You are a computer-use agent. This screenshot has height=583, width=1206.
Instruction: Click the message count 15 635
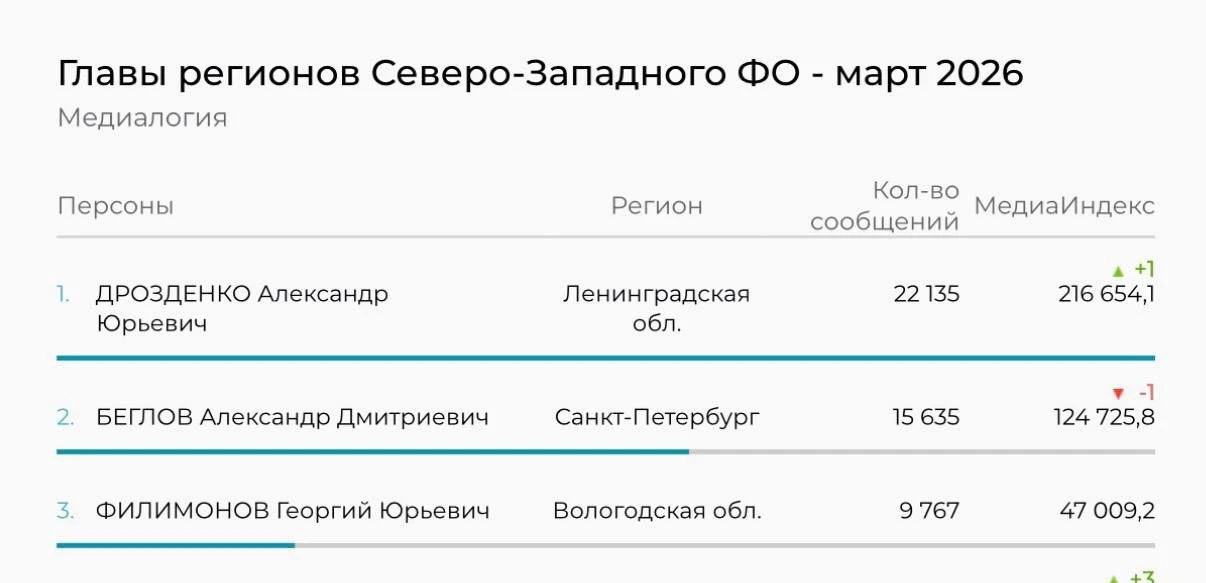926,417
